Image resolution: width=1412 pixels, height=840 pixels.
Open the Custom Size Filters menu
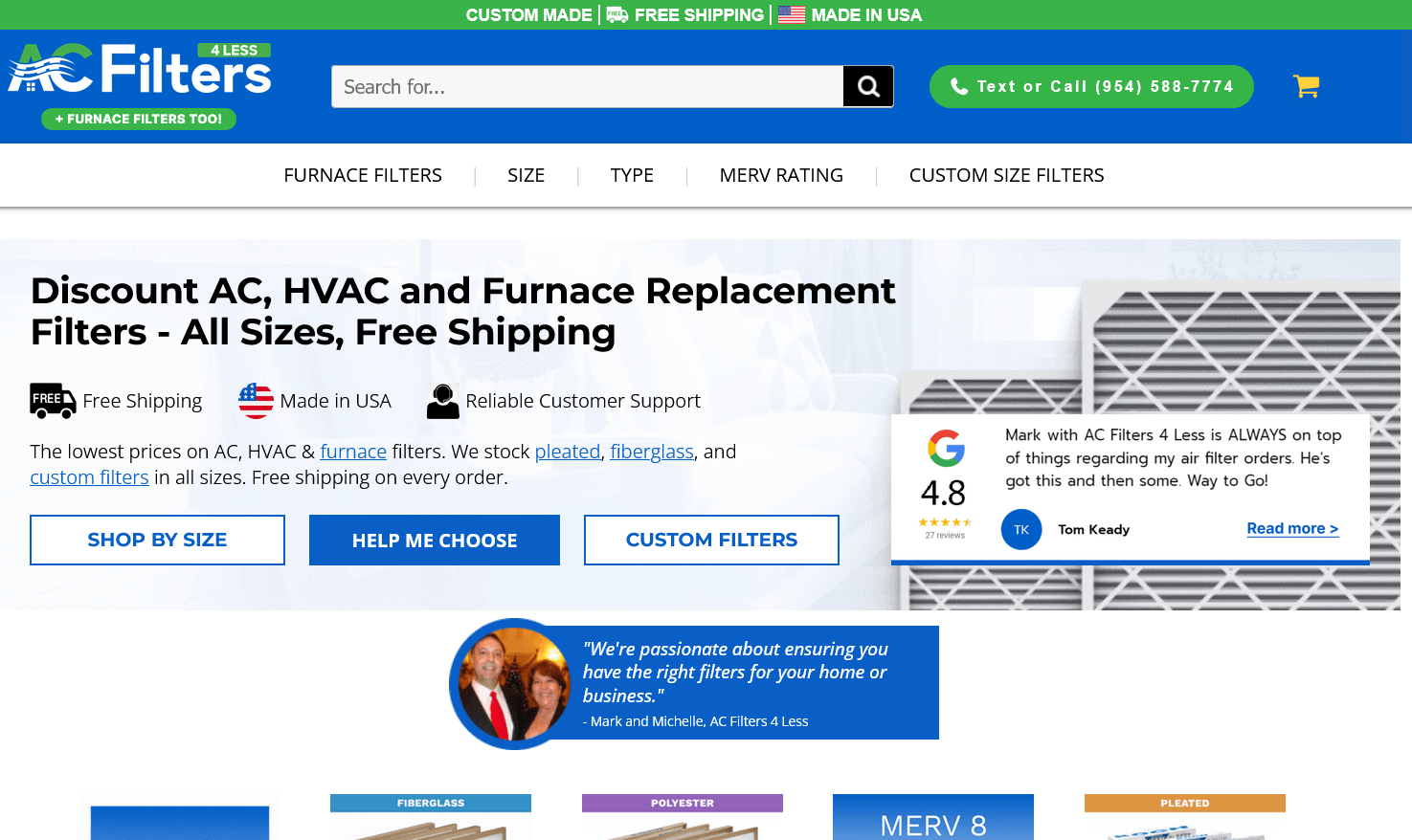tap(1006, 175)
